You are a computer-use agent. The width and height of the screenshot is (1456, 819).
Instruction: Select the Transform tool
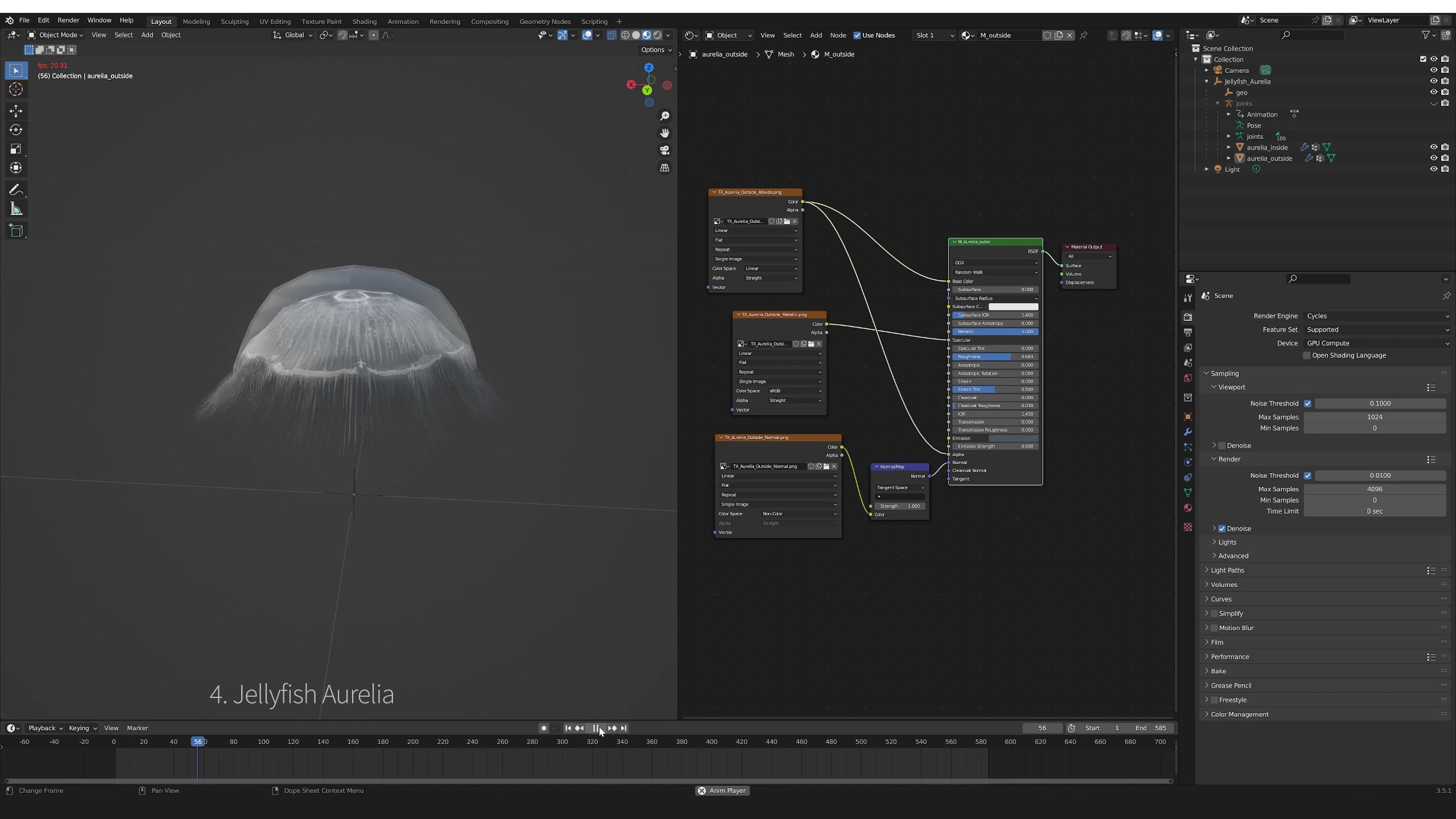click(16, 168)
